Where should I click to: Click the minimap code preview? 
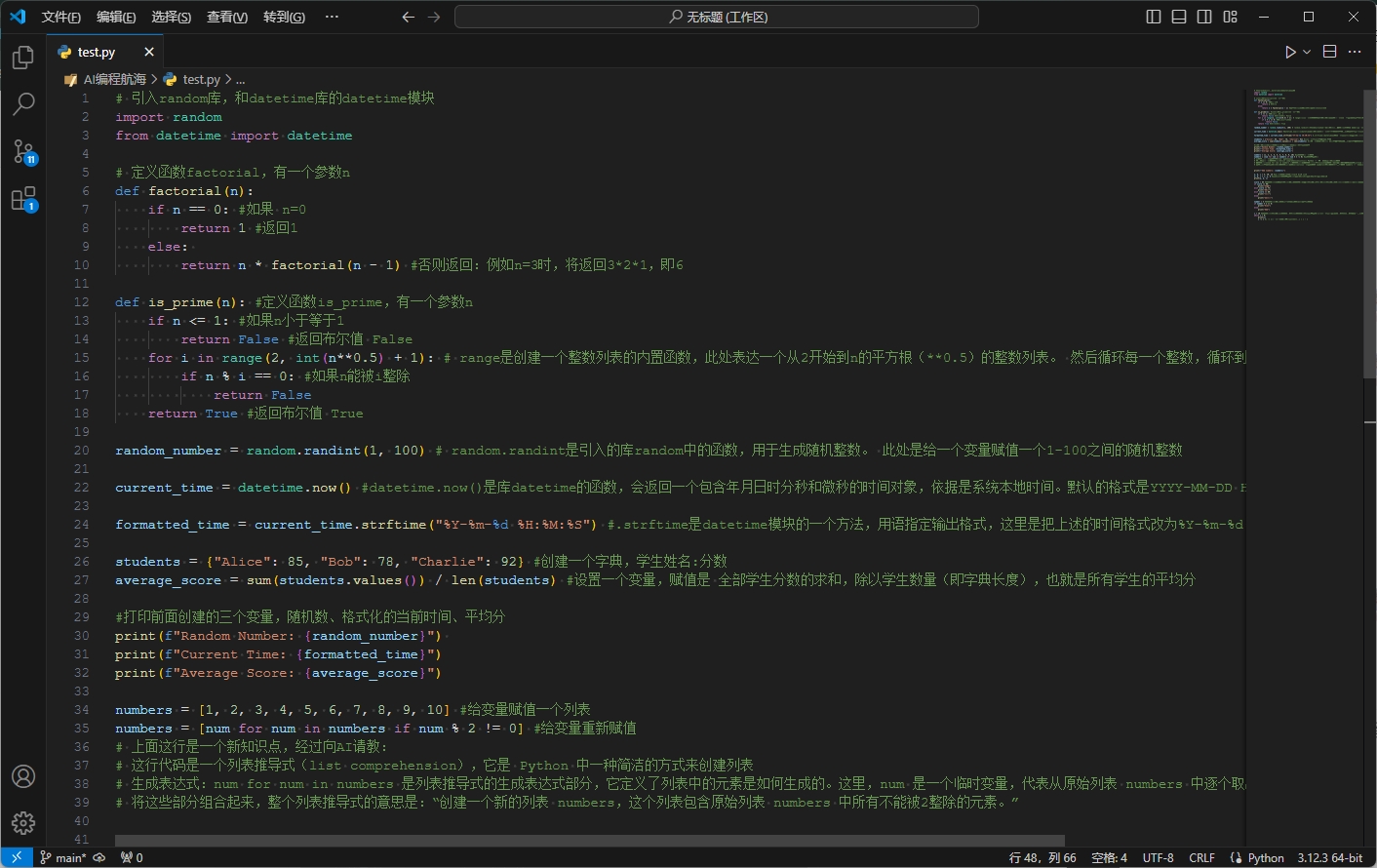click(1307, 156)
